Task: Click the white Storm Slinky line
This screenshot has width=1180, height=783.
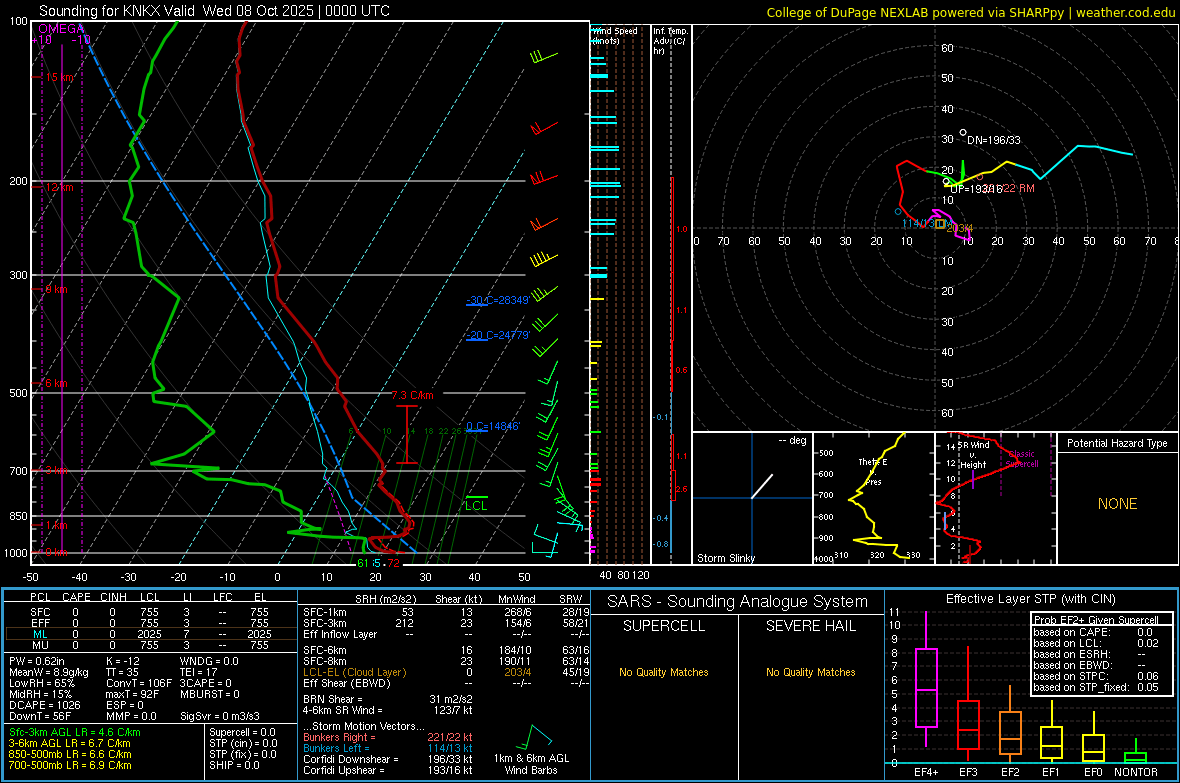Action: tap(762, 486)
